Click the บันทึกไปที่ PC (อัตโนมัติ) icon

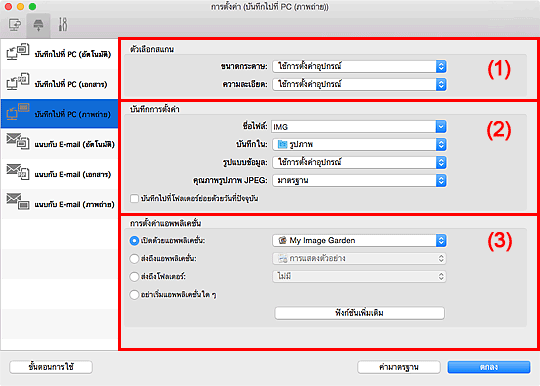click(18, 52)
